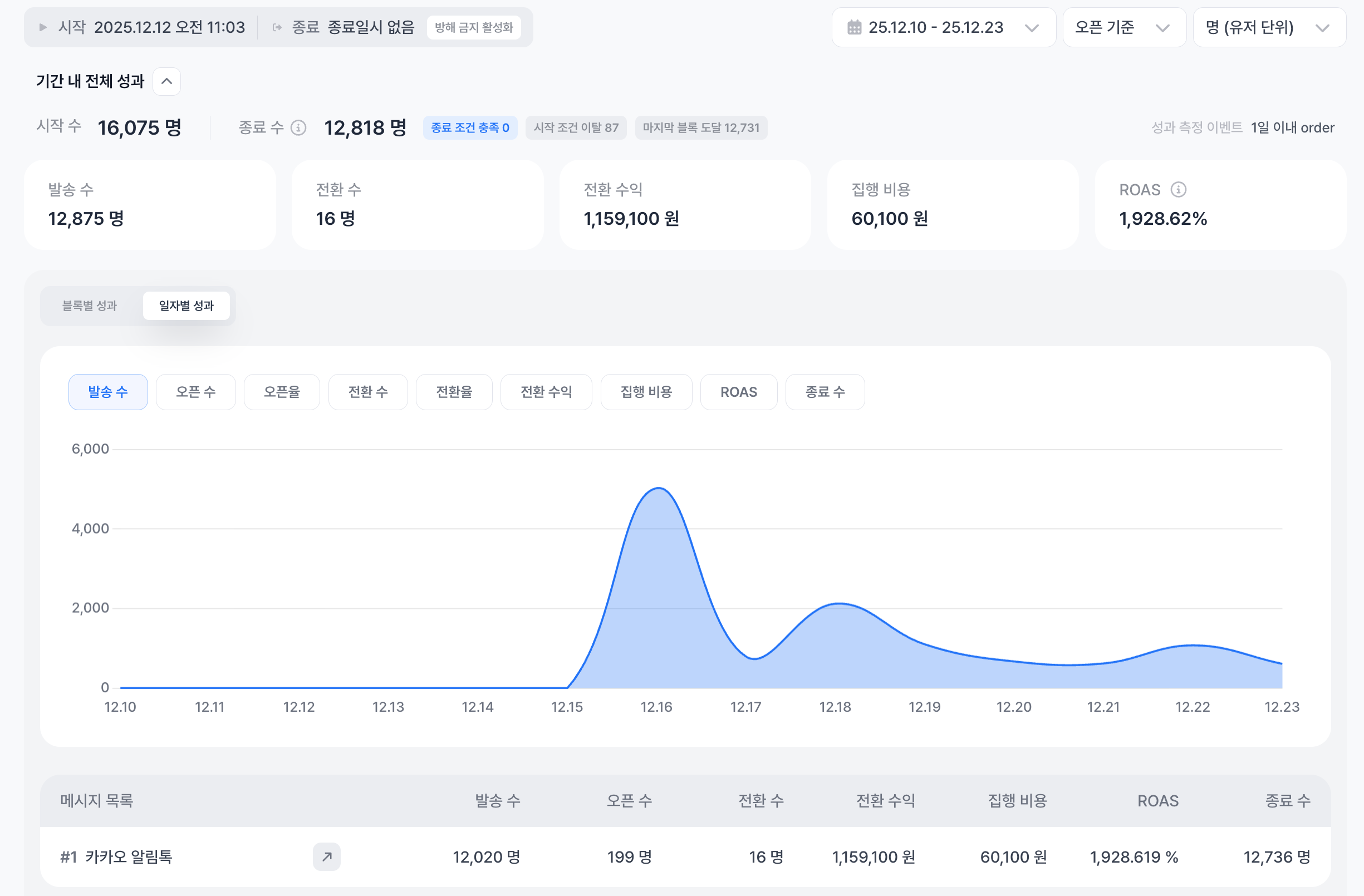Collapse the 기간 내 전체 성과 section
This screenshot has width=1364, height=896.
(x=167, y=81)
